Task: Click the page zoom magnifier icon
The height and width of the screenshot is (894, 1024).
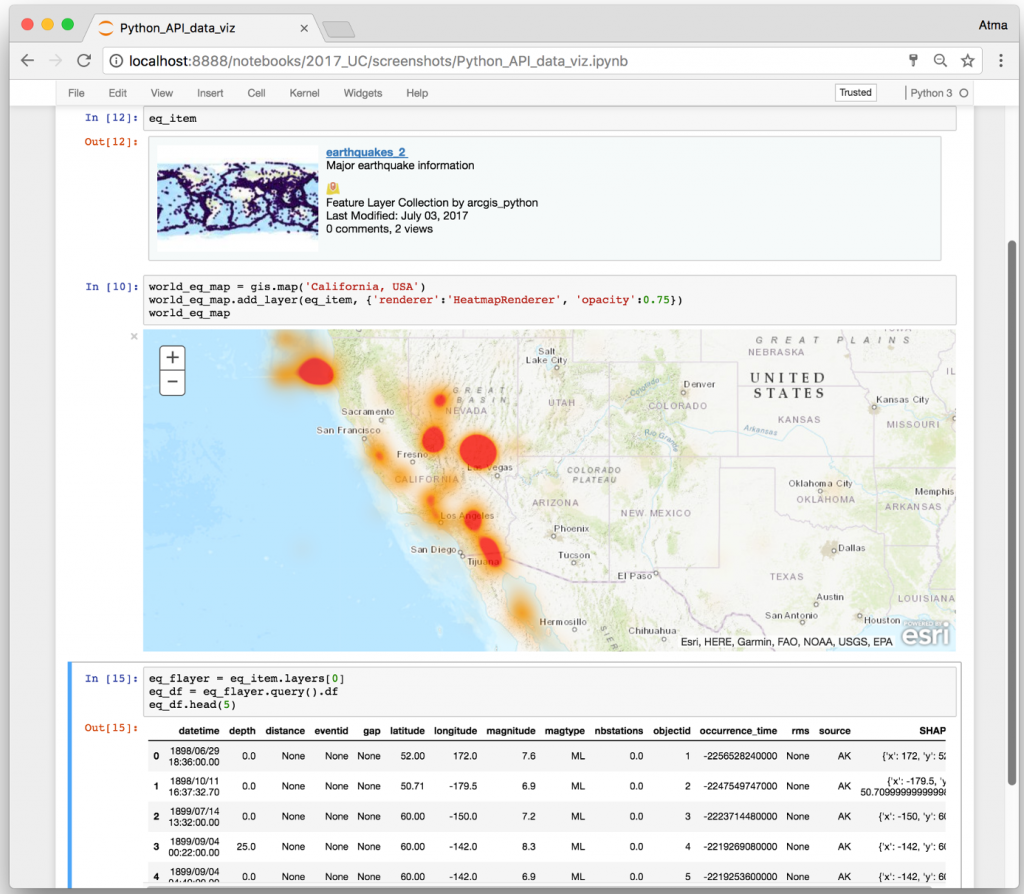Action: pyautogui.click(x=940, y=60)
